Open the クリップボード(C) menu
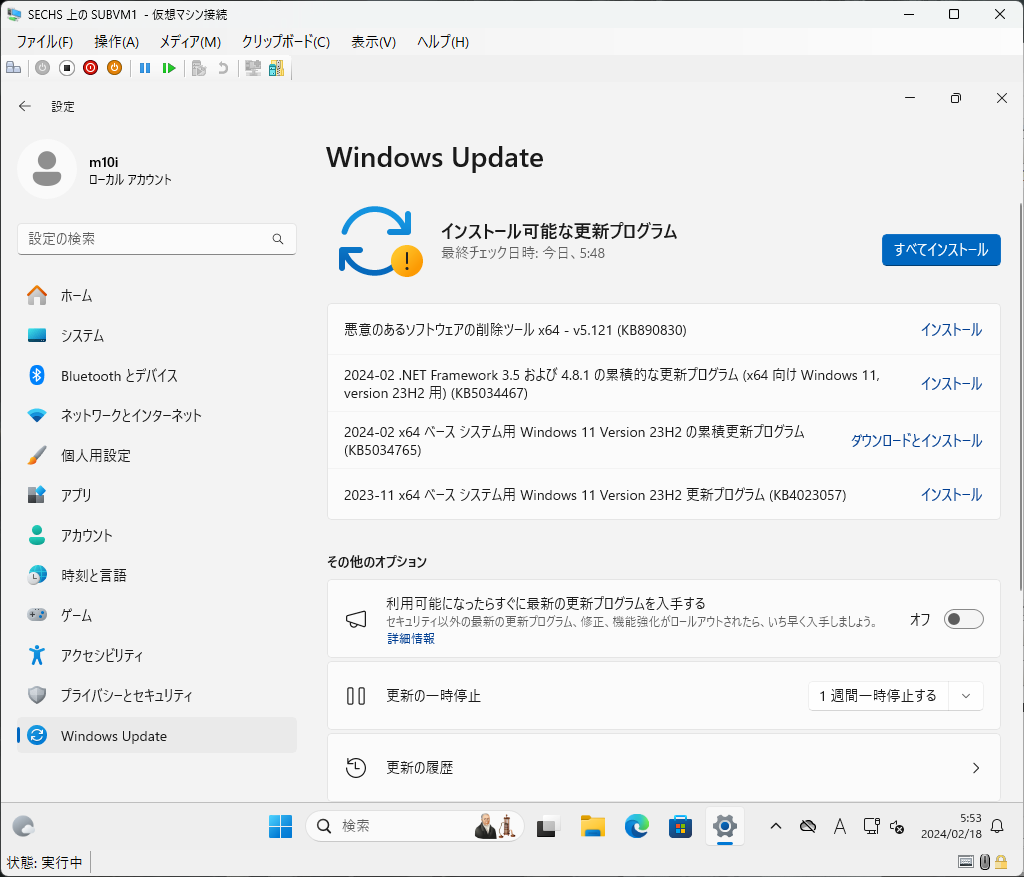The image size is (1024, 877). (286, 42)
